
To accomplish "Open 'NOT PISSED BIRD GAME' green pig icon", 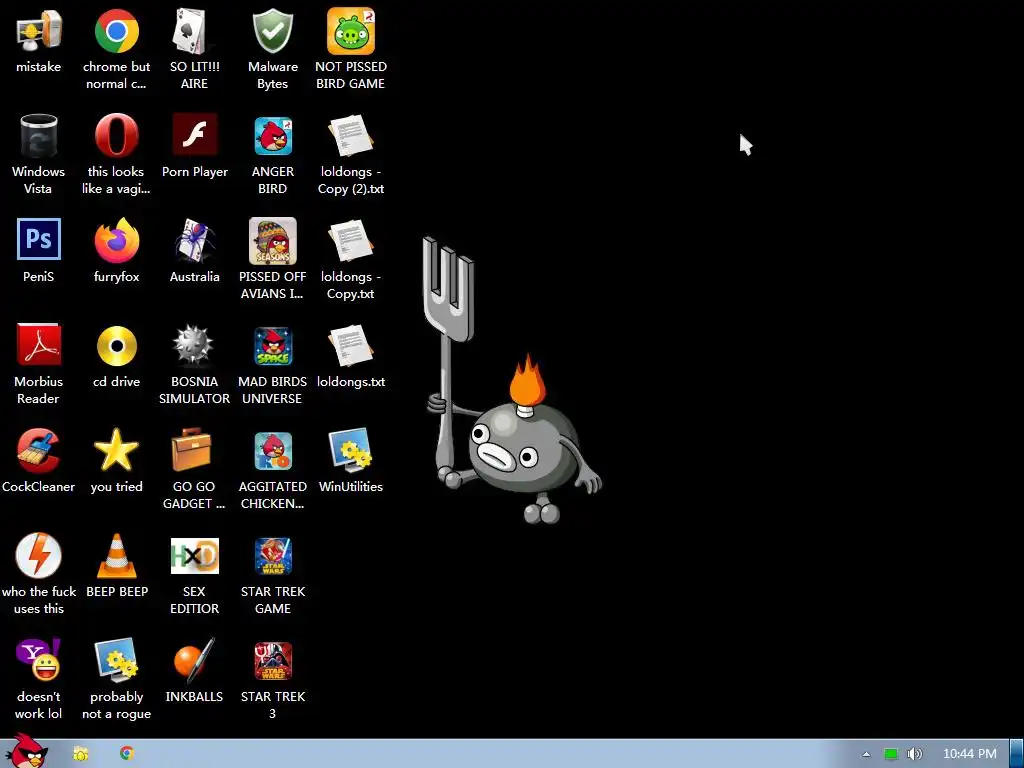I will click(351, 31).
